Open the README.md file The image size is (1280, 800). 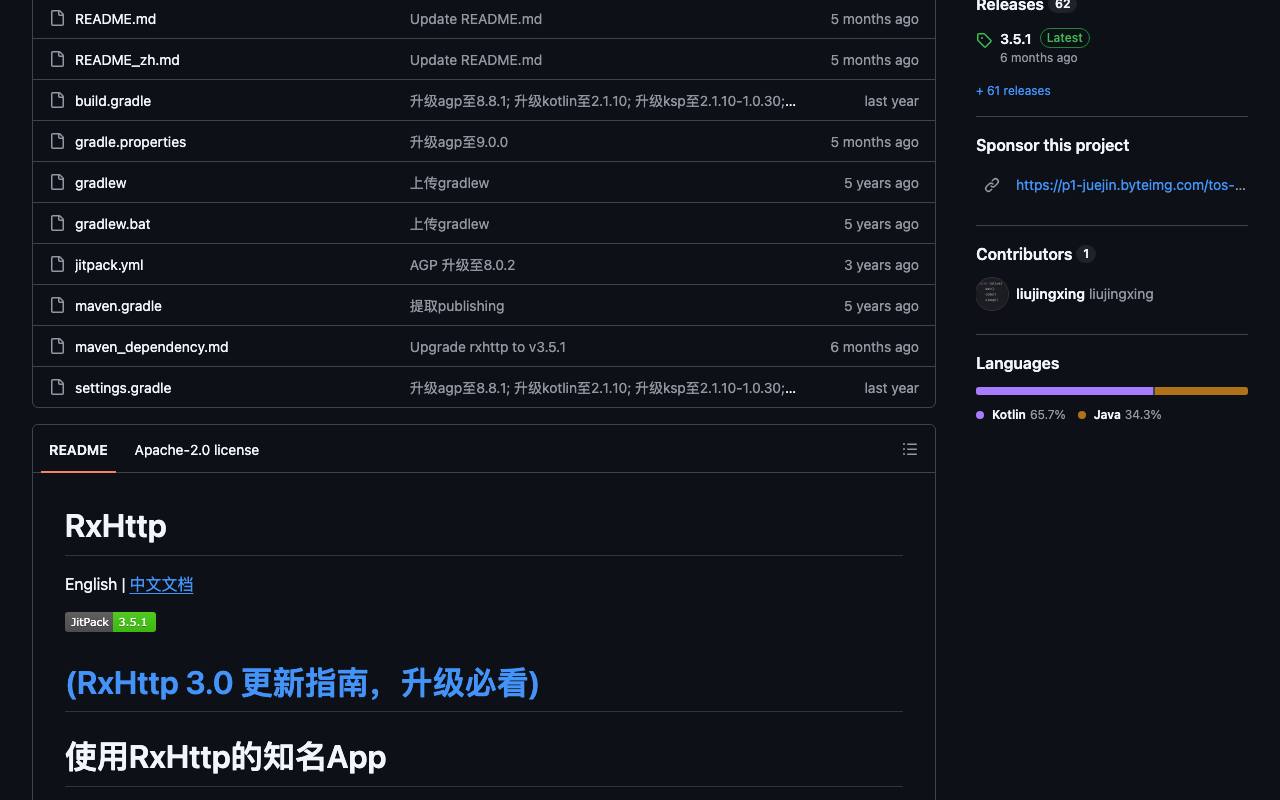(x=115, y=19)
